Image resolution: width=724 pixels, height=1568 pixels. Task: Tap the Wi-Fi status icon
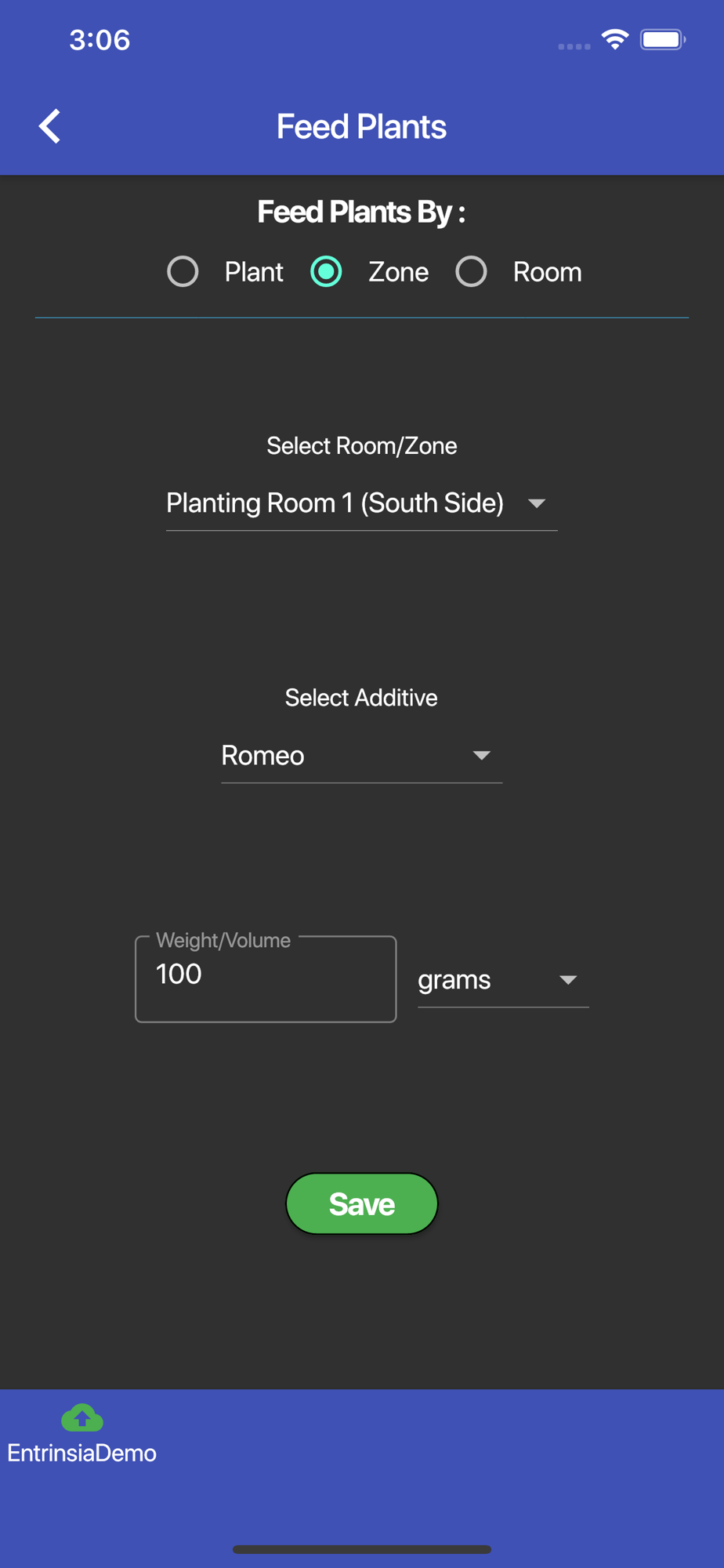[615, 39]
